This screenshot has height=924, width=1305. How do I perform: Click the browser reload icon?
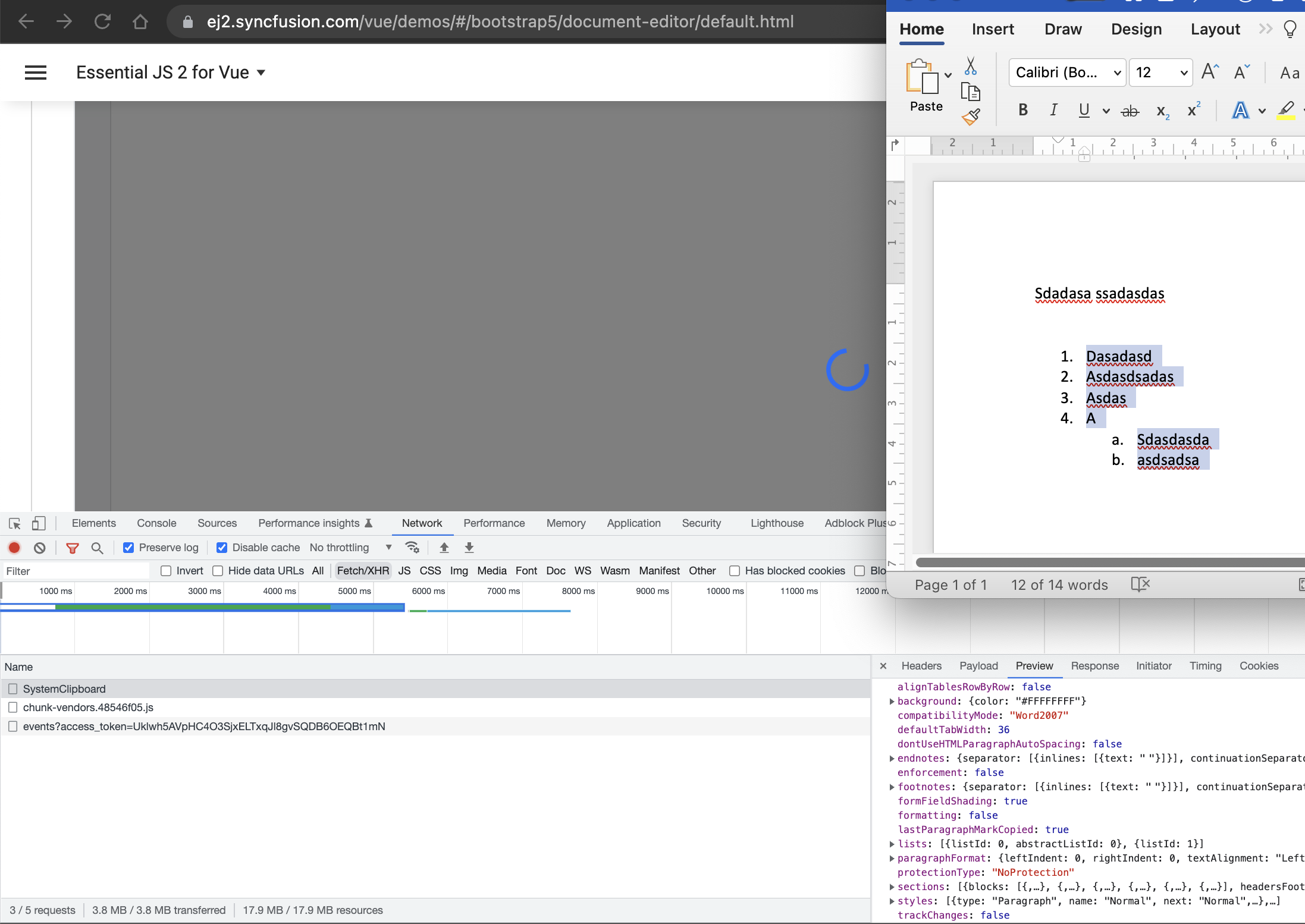(x=102, y=22)
